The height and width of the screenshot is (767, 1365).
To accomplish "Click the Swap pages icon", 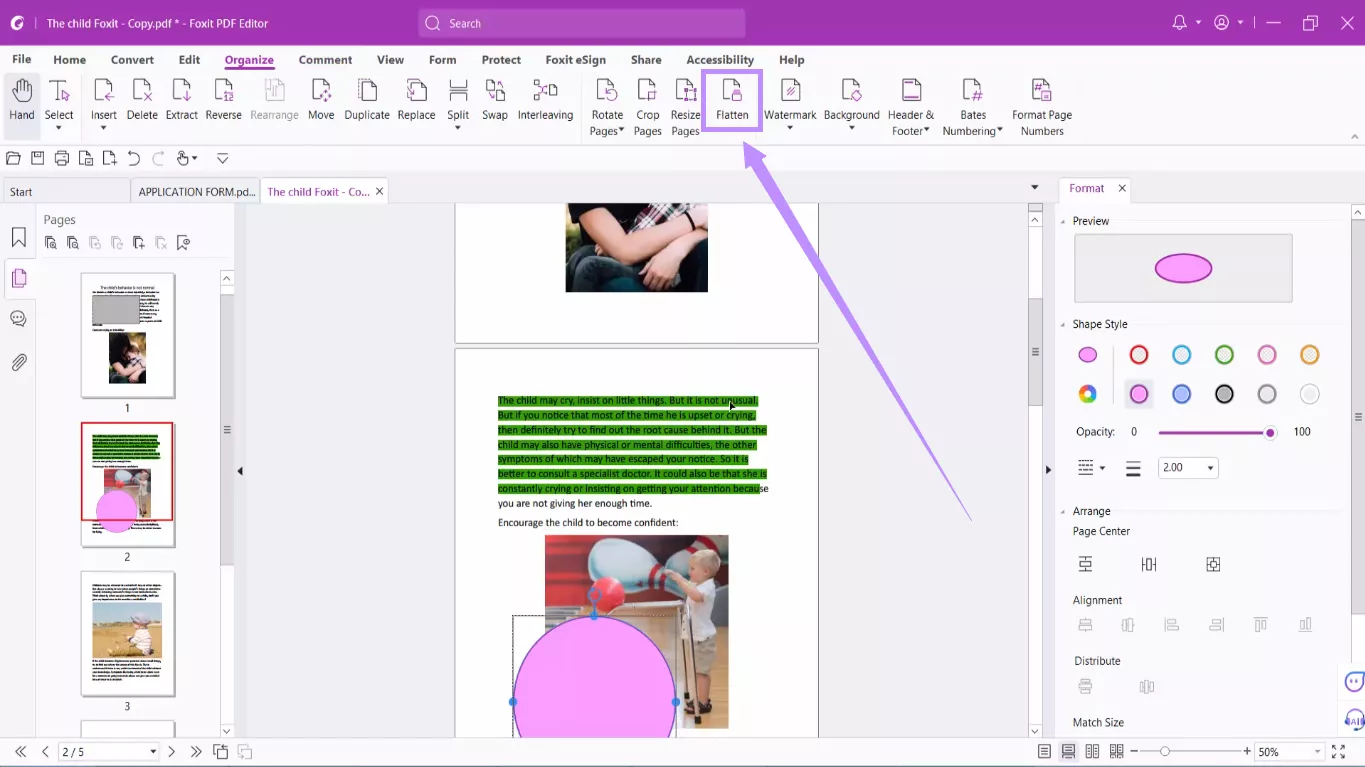I will pyautogui.click(x=495, y=100).
